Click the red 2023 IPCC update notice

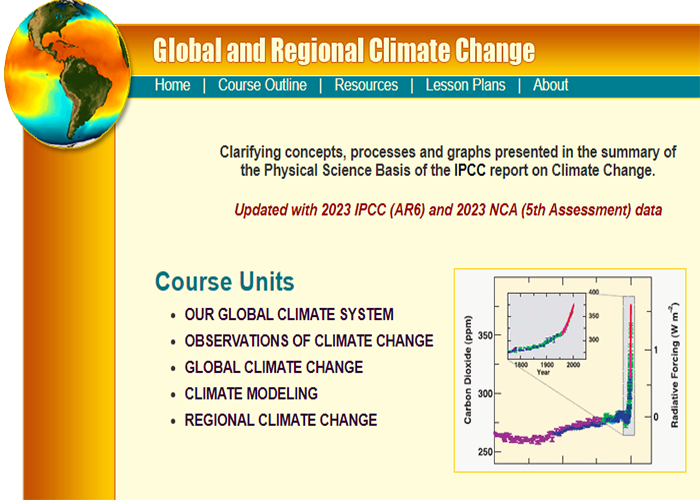(448, 211)
